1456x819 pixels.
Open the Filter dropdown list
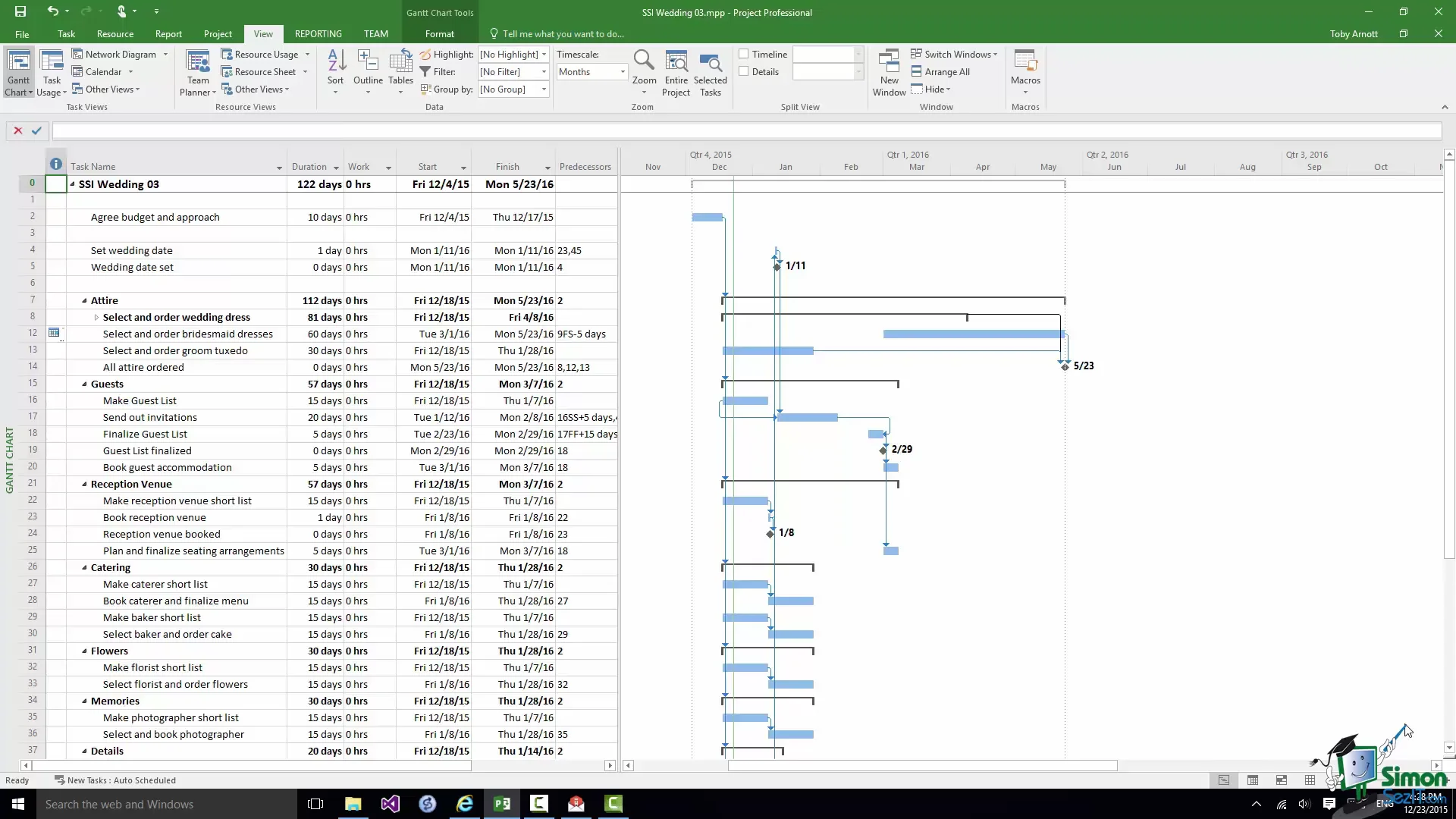click(x=544, y=72)
